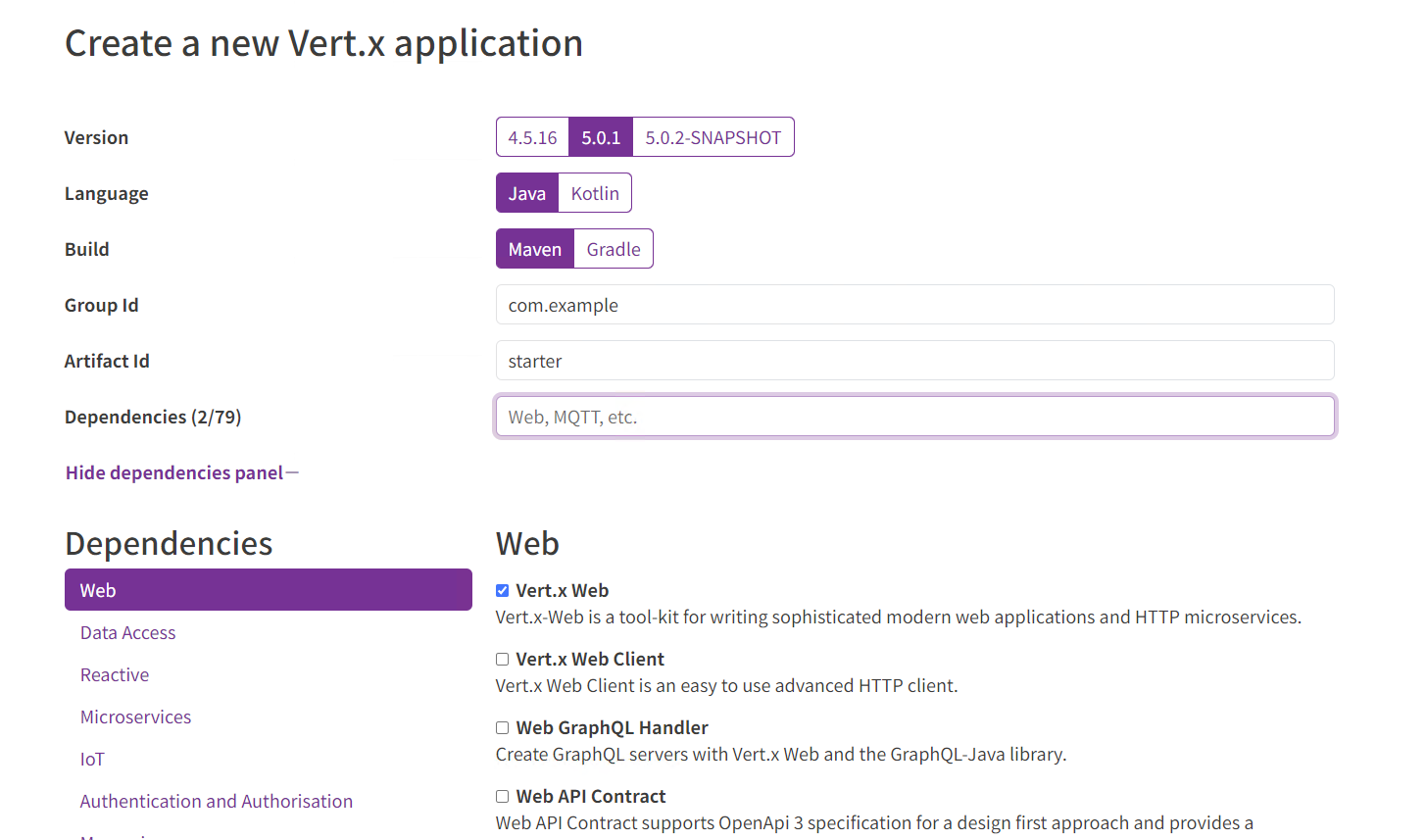Check the Vert.x Web Client dependency
Viewport: 1426px width, 840px height.
(x=502, y=659)
